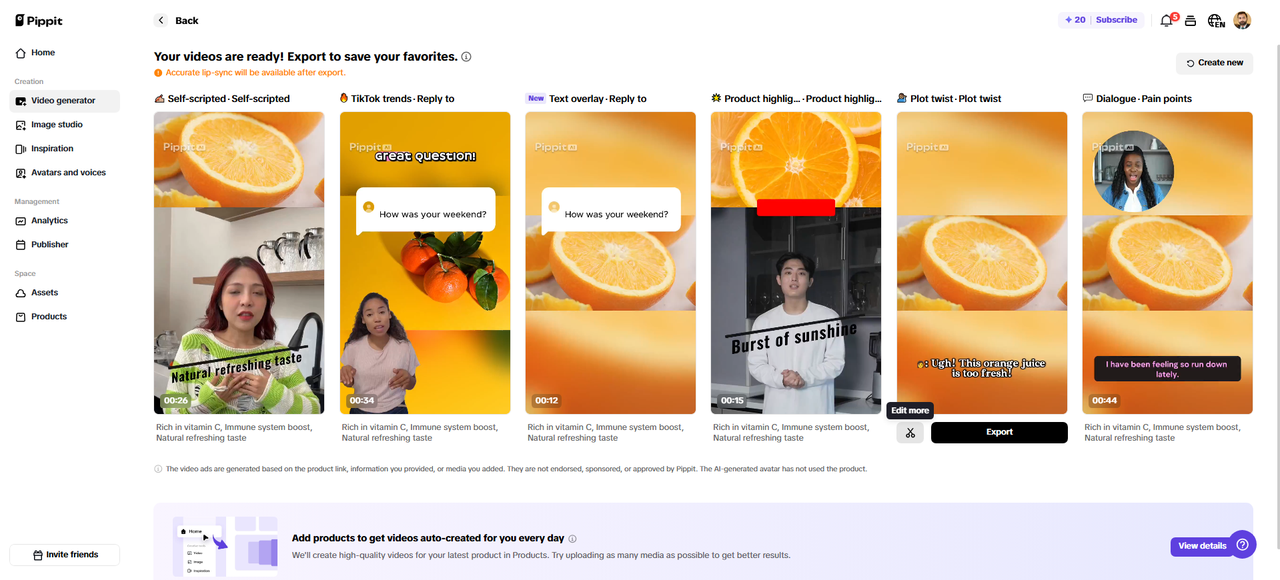This screenshot has width=1280, height=580.
Task: Click the Create new button
Action: click(1214, 63)
